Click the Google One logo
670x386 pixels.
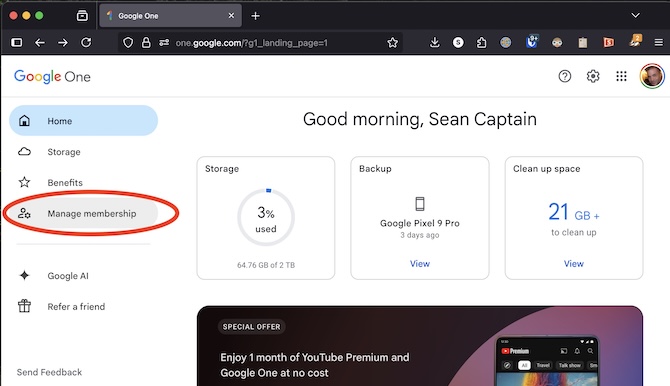(52, 77)
